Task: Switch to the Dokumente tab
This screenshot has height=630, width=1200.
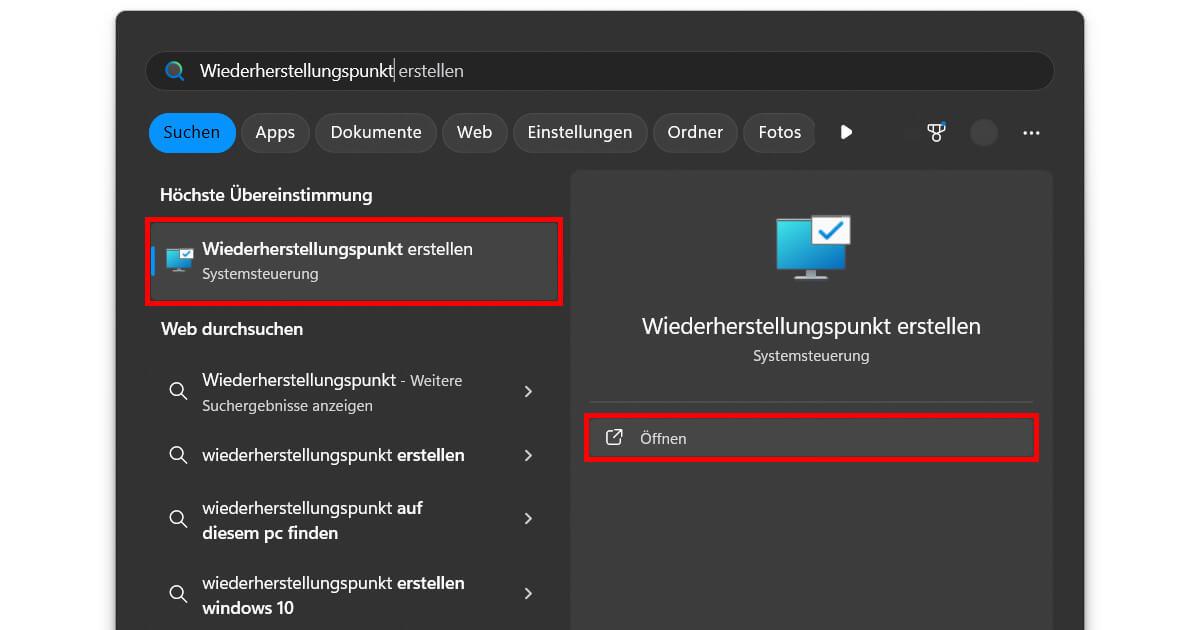Action: (375, 132)
